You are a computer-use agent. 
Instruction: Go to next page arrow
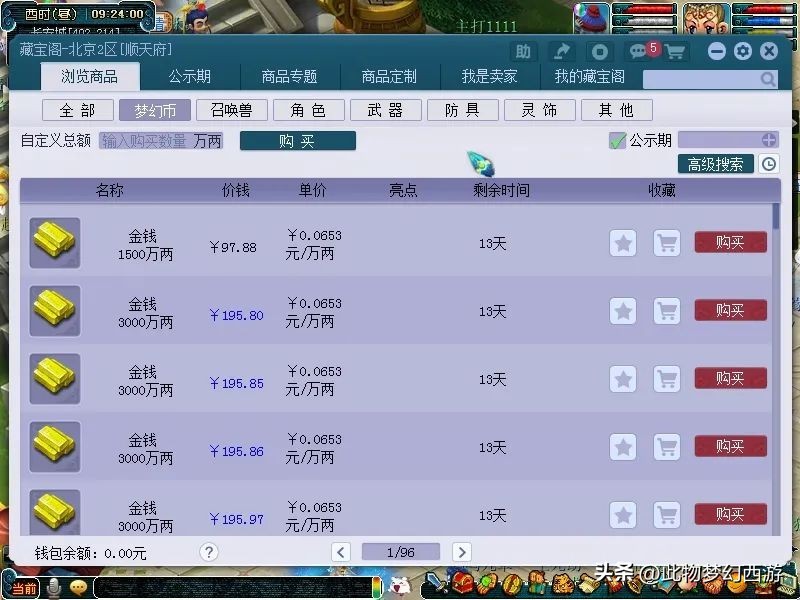point(461,552)
